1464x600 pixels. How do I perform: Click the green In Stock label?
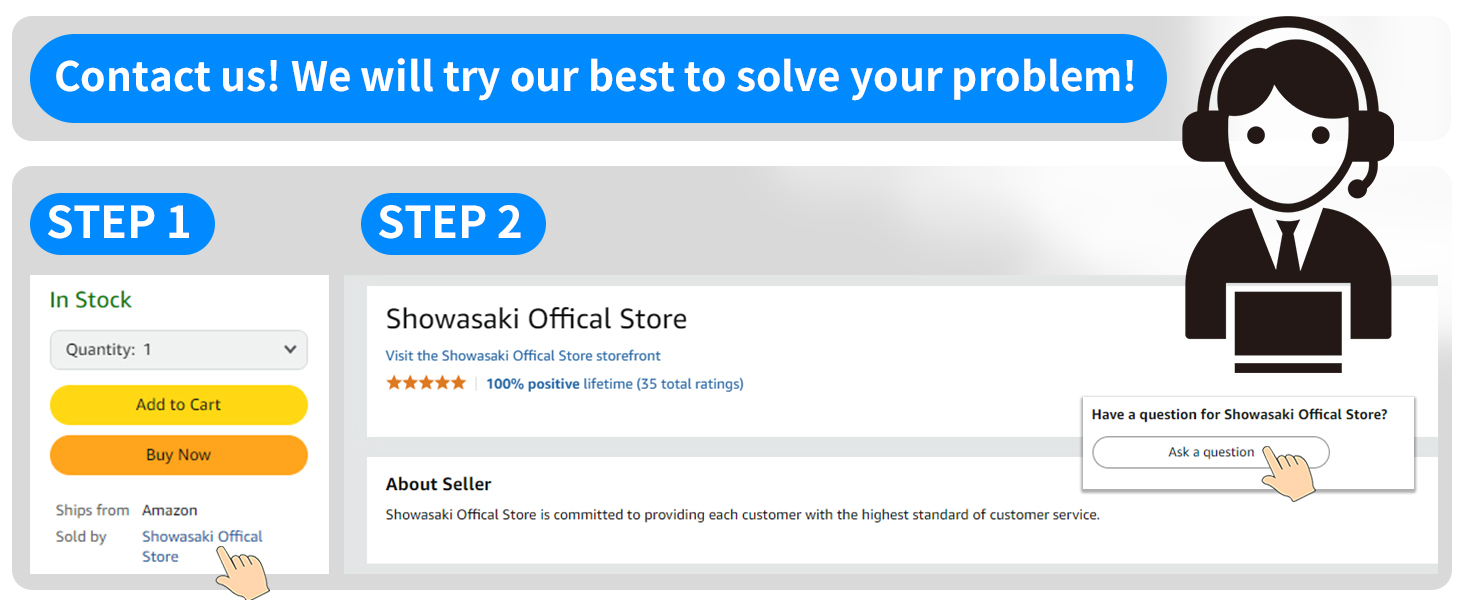(x=91, y=300)
